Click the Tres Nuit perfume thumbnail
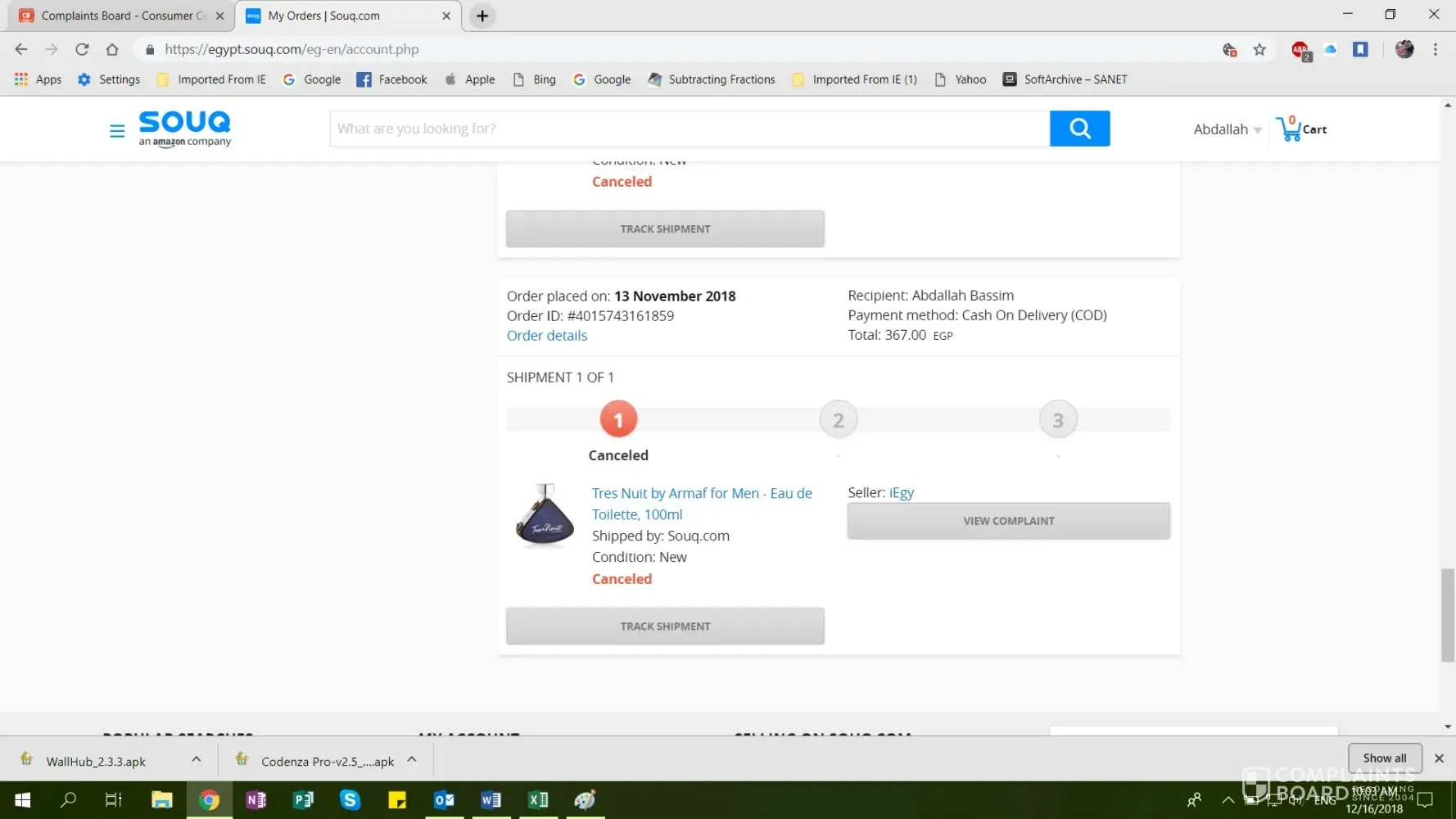This screenshot has height=819, width=1456. (x=545, y=515)
